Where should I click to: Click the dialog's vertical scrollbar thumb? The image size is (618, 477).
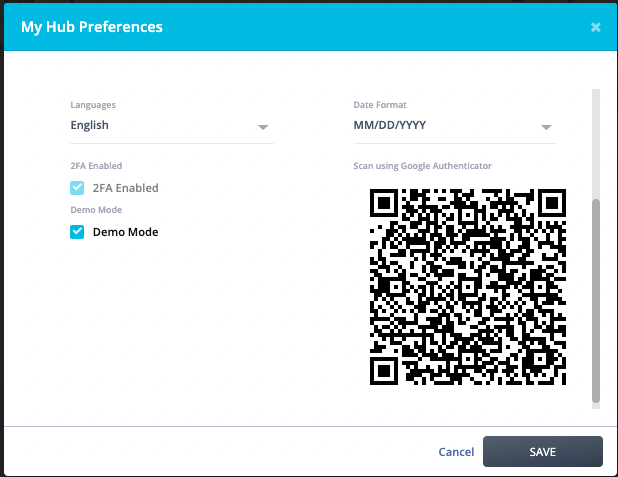tap(596, 301)
